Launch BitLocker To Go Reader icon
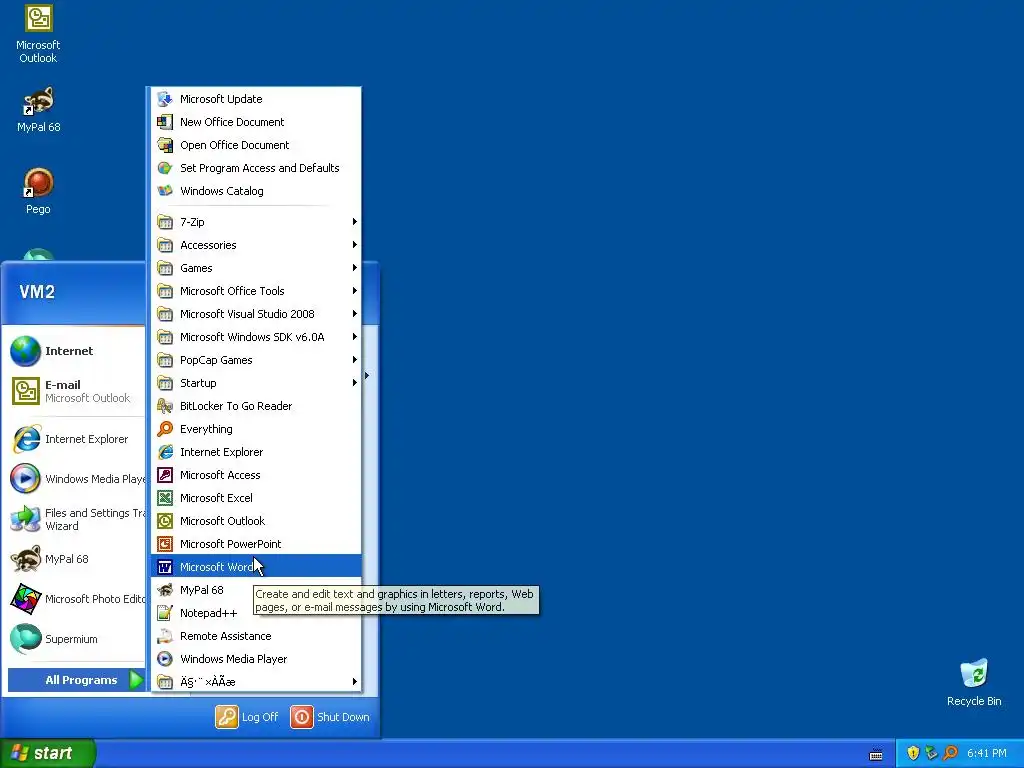Viewport: 1024px width, 768px height. click(x=165, y=406)
